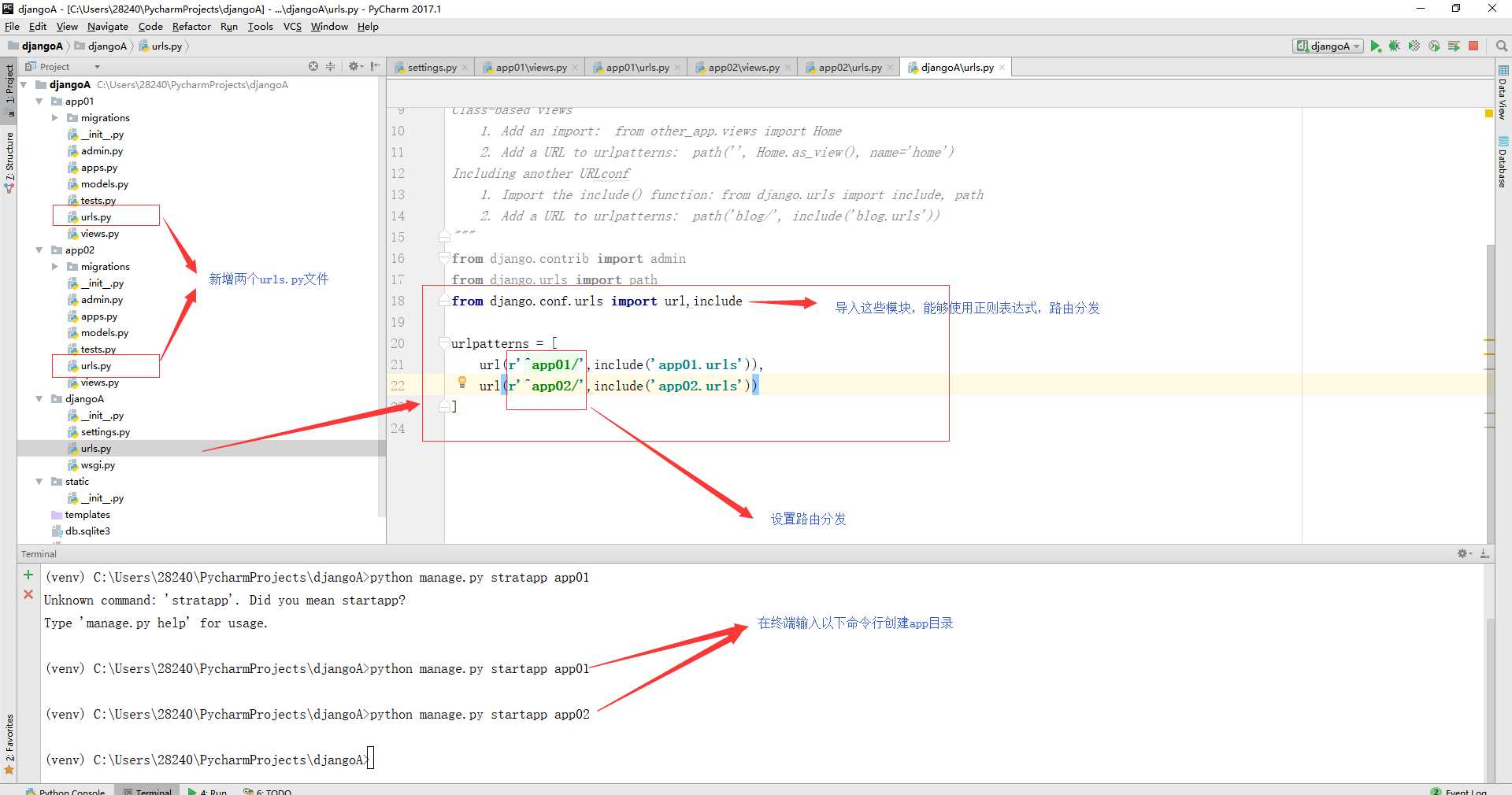Close the app01\views.py editor tab
1512x795 pixels.
575,68
